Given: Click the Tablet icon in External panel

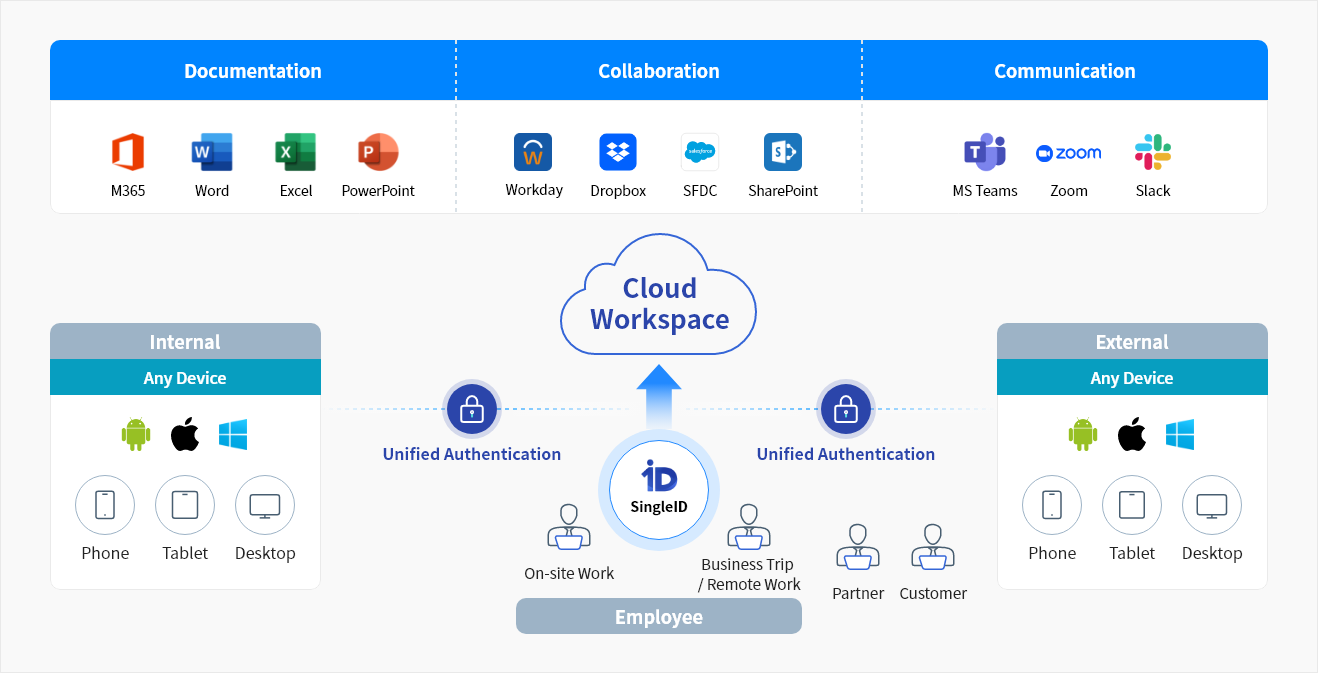Looking at the screenshot, I should [1132, 505].
